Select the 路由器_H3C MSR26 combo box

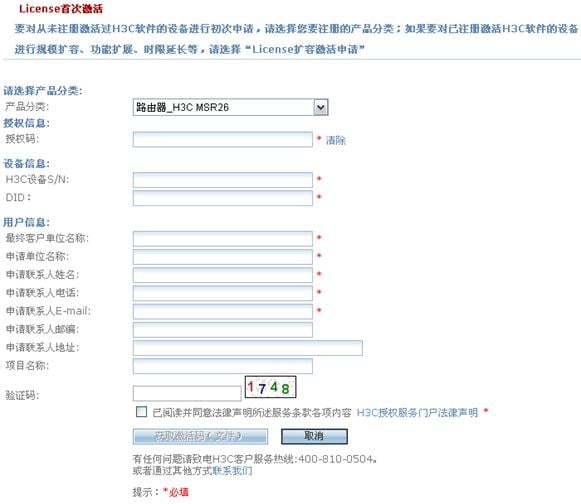tap(230, 107)
